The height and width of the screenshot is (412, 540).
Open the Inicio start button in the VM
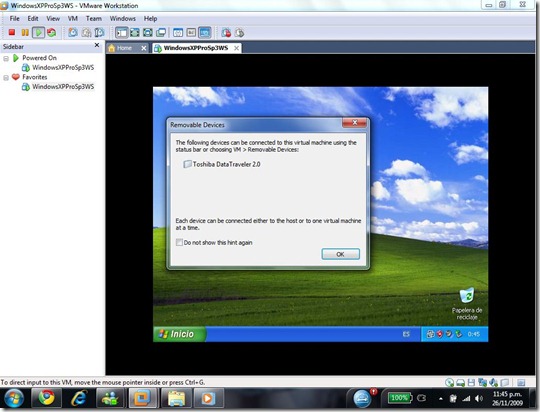(179, 334)
